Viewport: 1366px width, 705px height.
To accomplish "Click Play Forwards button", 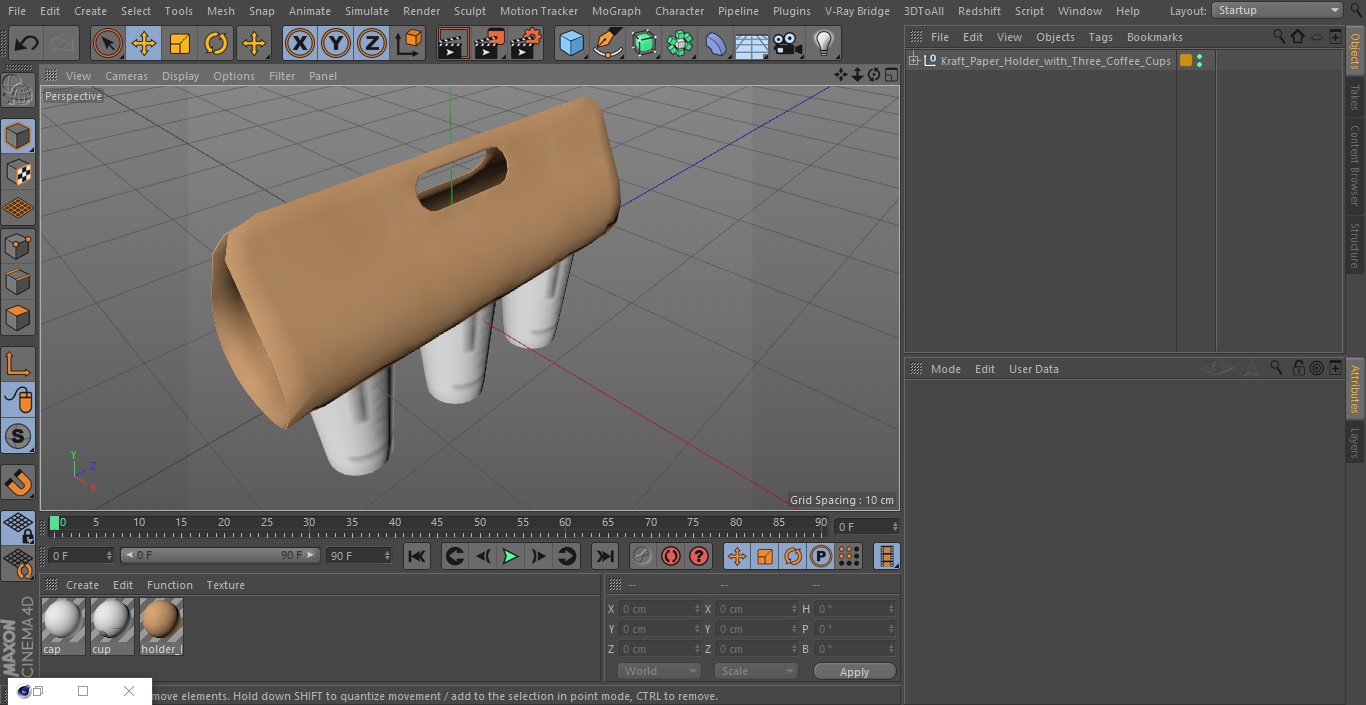I will 510,556.
